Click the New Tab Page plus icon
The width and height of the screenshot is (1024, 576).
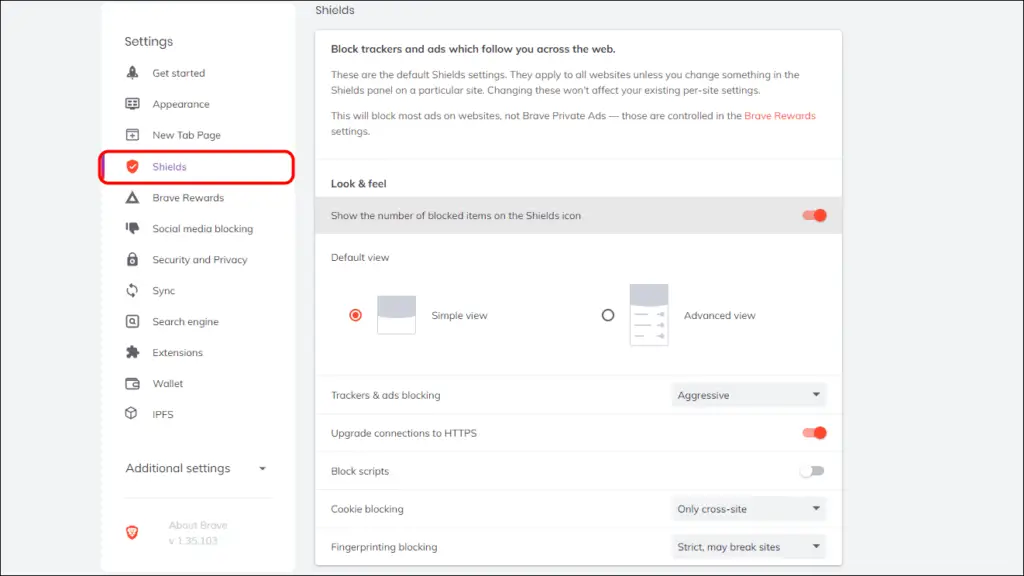132,135
